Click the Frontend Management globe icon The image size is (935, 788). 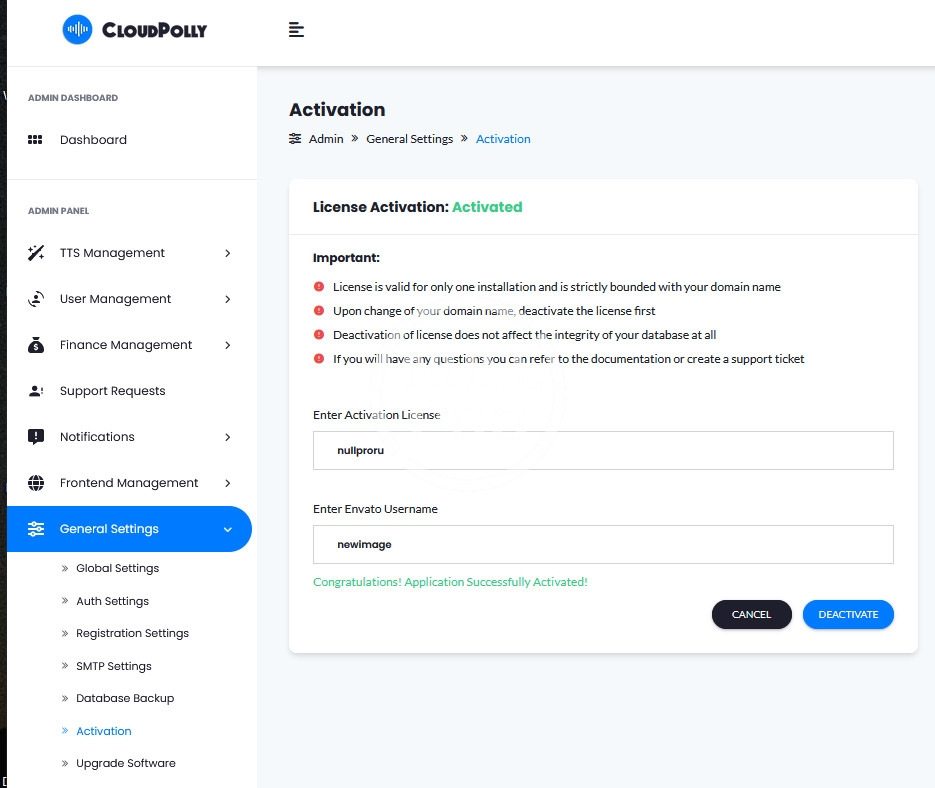[x=36, y=483]
